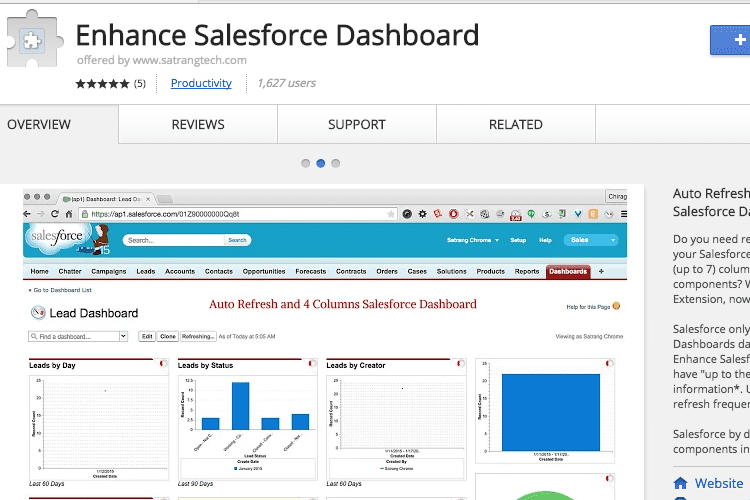Select the first carousel dot
Viewport: 750px width, 500px height.
[x=306, y=164]
